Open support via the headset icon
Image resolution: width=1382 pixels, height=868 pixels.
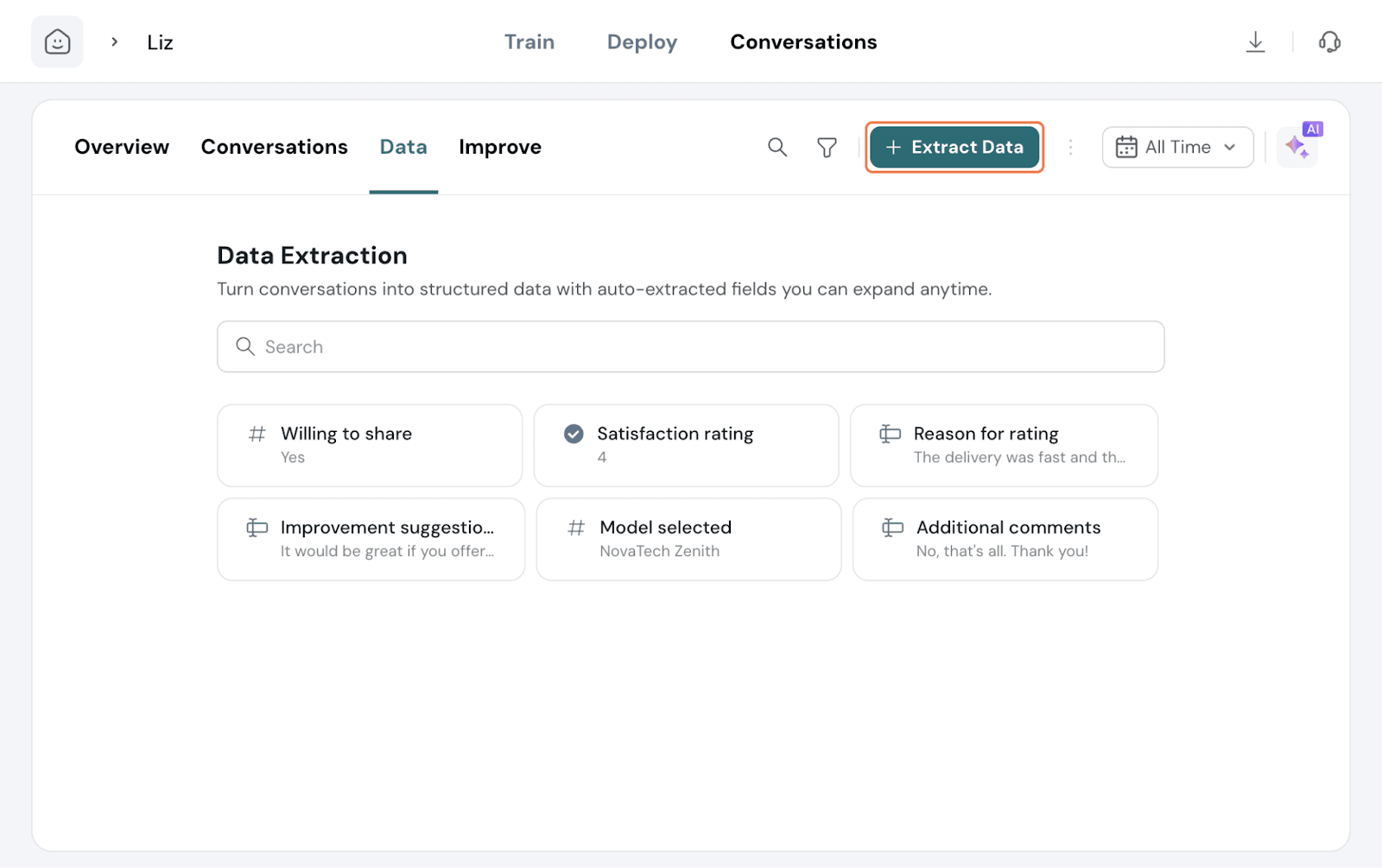click(x=1329, y=41)
